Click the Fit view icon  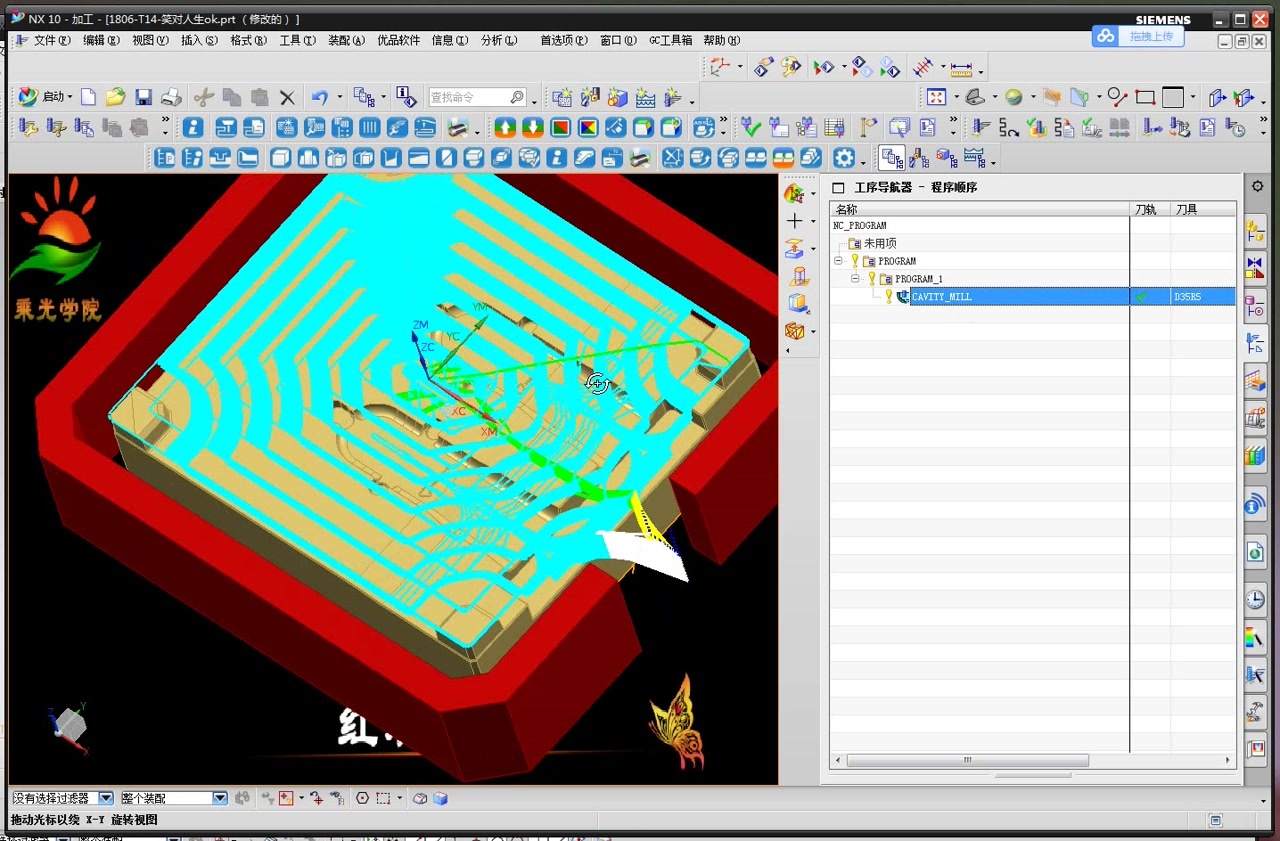pos(936,97)
